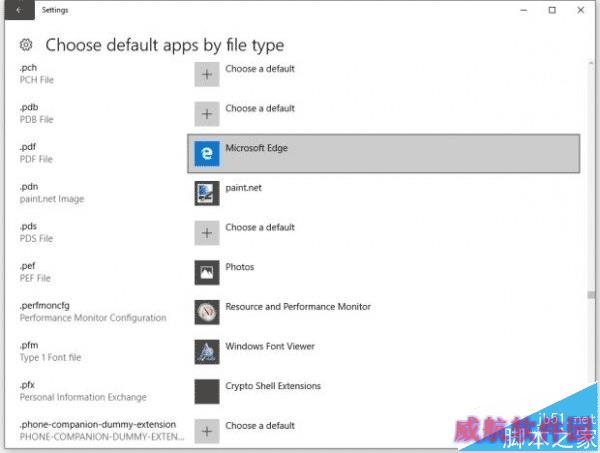
Task: Click plus icon for .phone-companion-dummy-extension
Action: point(207,431)
